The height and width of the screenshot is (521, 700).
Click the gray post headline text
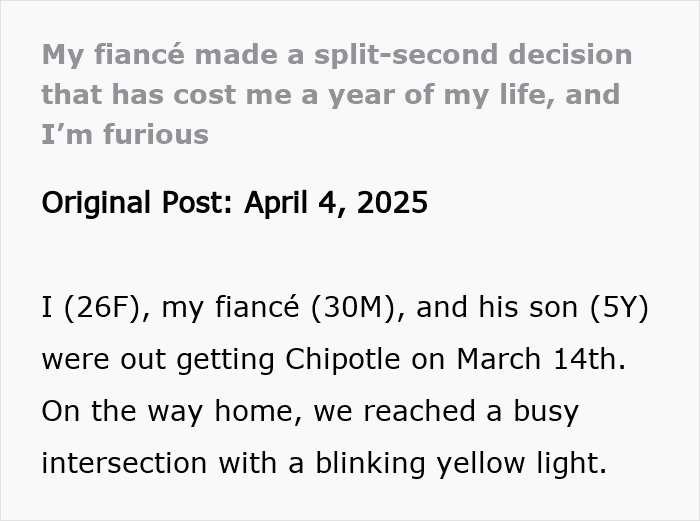[330, 94]
